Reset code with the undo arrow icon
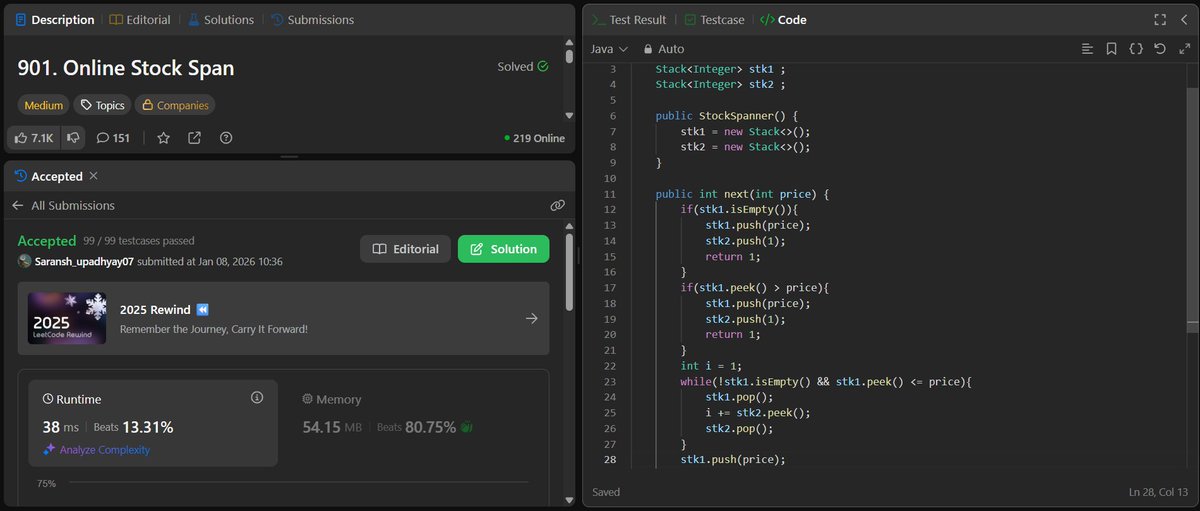The image size is (1200, 511). tap(1160, 48)
